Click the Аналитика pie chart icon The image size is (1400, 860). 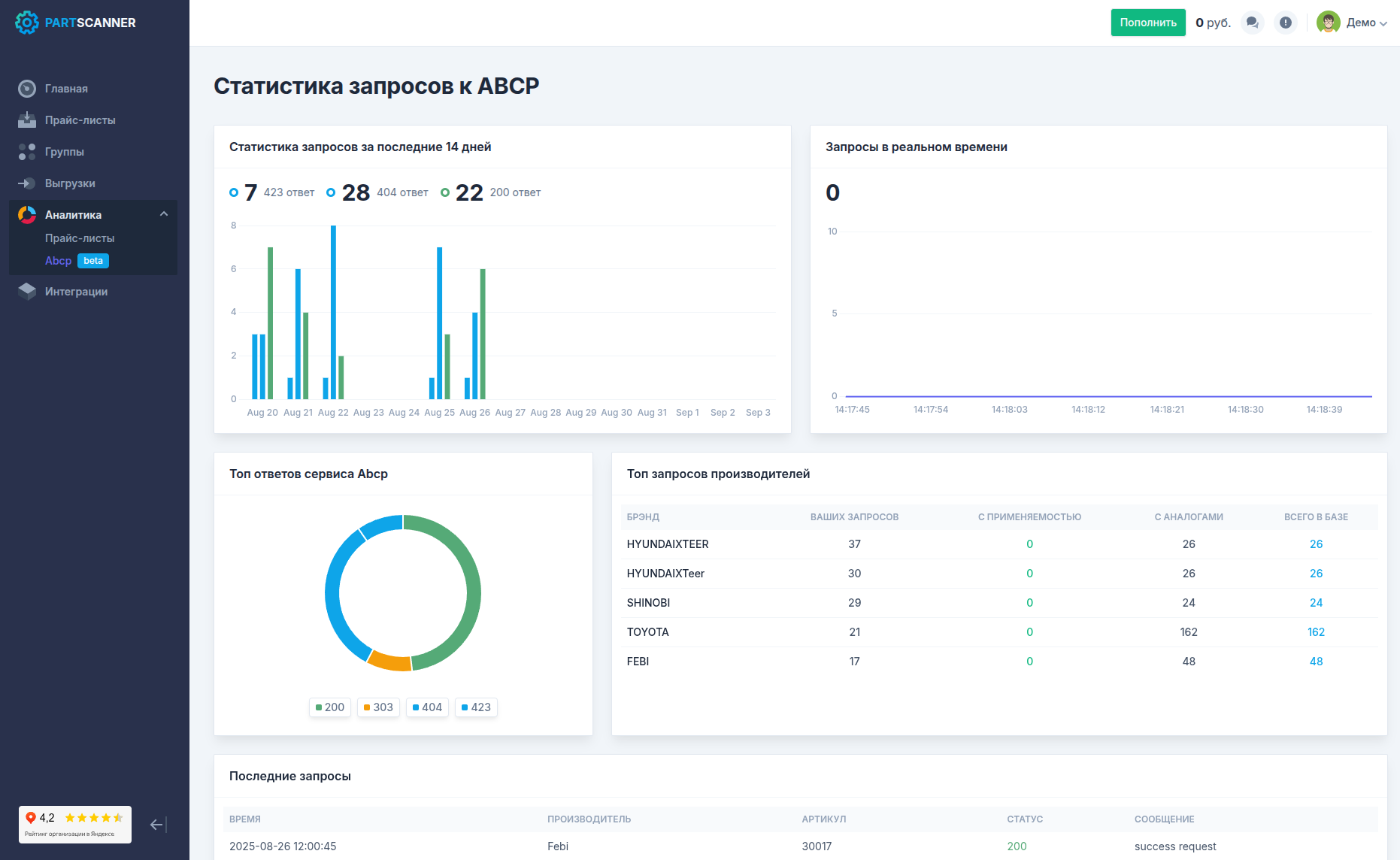pyautogui.click(x=27, y=215)
